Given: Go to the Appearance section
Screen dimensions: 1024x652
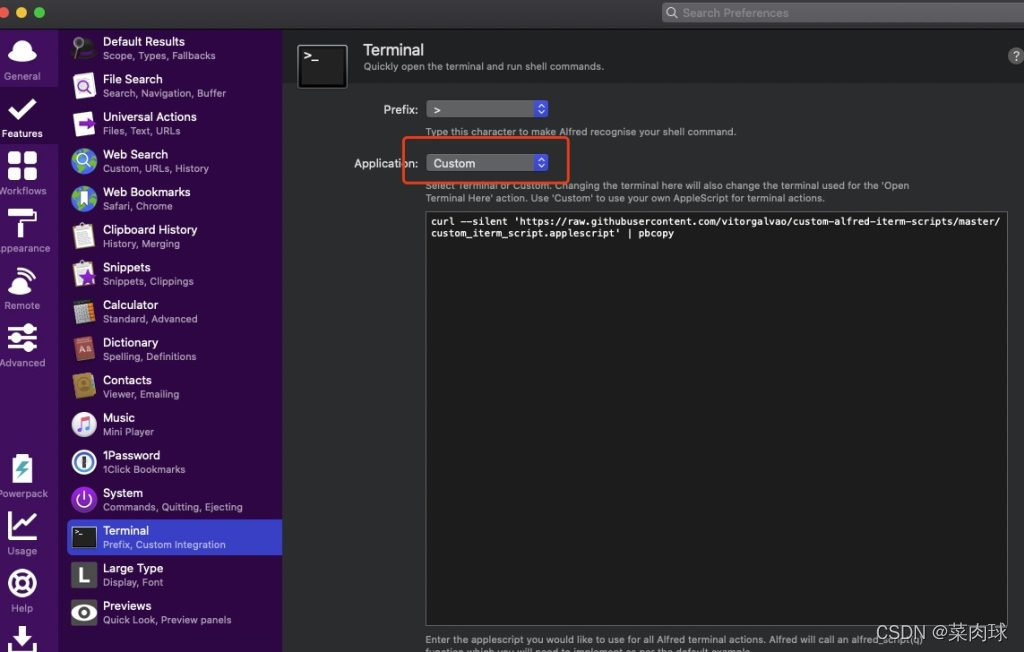Looking at the screenshot, I should pos(22,230).
